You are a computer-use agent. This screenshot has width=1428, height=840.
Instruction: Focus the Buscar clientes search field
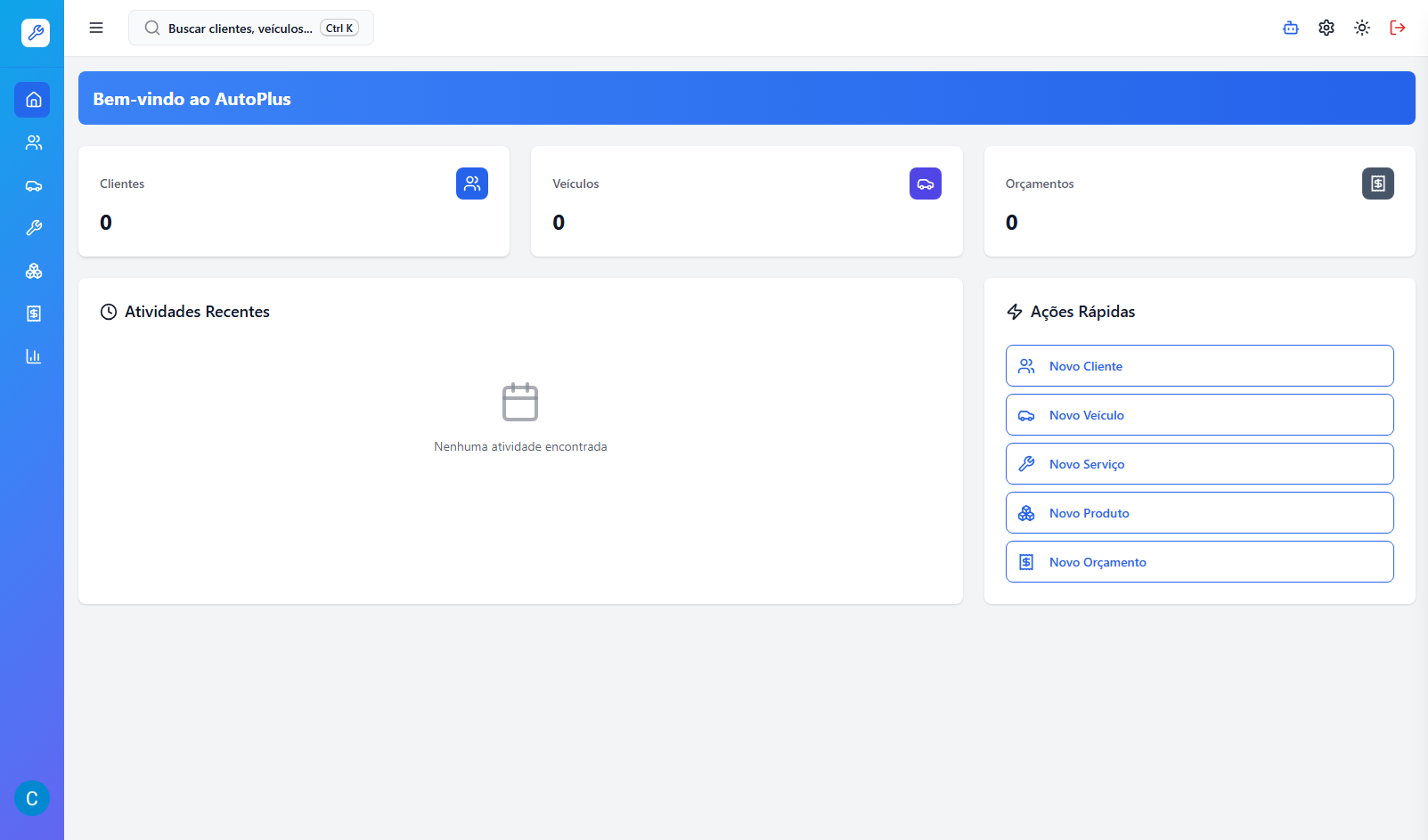click(x=241, y=29)
